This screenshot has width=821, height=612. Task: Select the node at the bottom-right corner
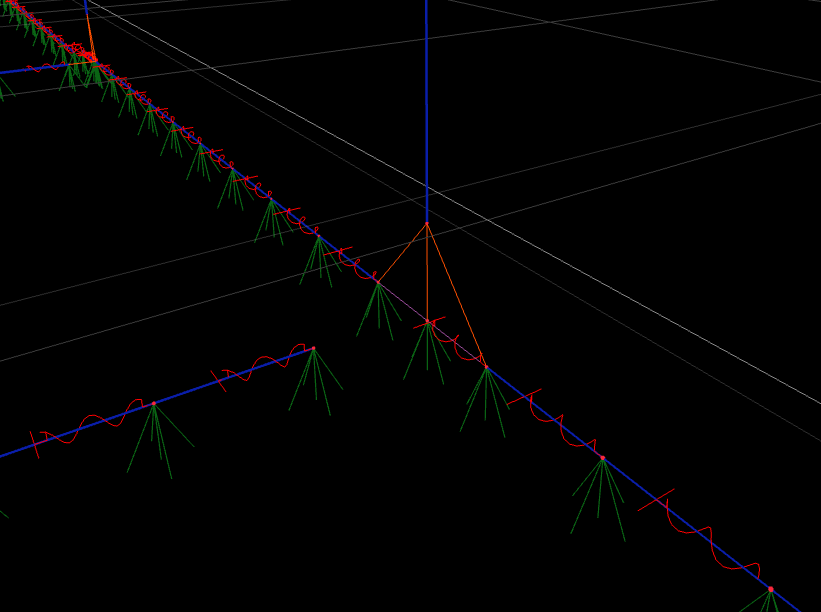coord(770,589)
